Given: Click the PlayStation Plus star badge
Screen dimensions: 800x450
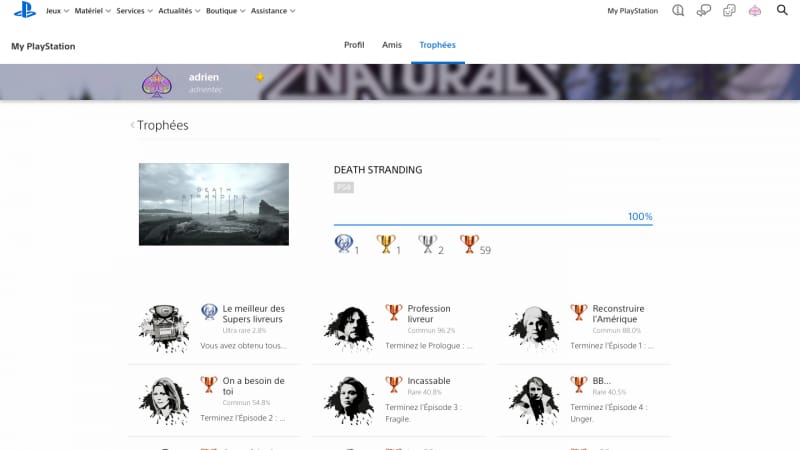Looking at the screenshot, I should [x=260, y=77].
